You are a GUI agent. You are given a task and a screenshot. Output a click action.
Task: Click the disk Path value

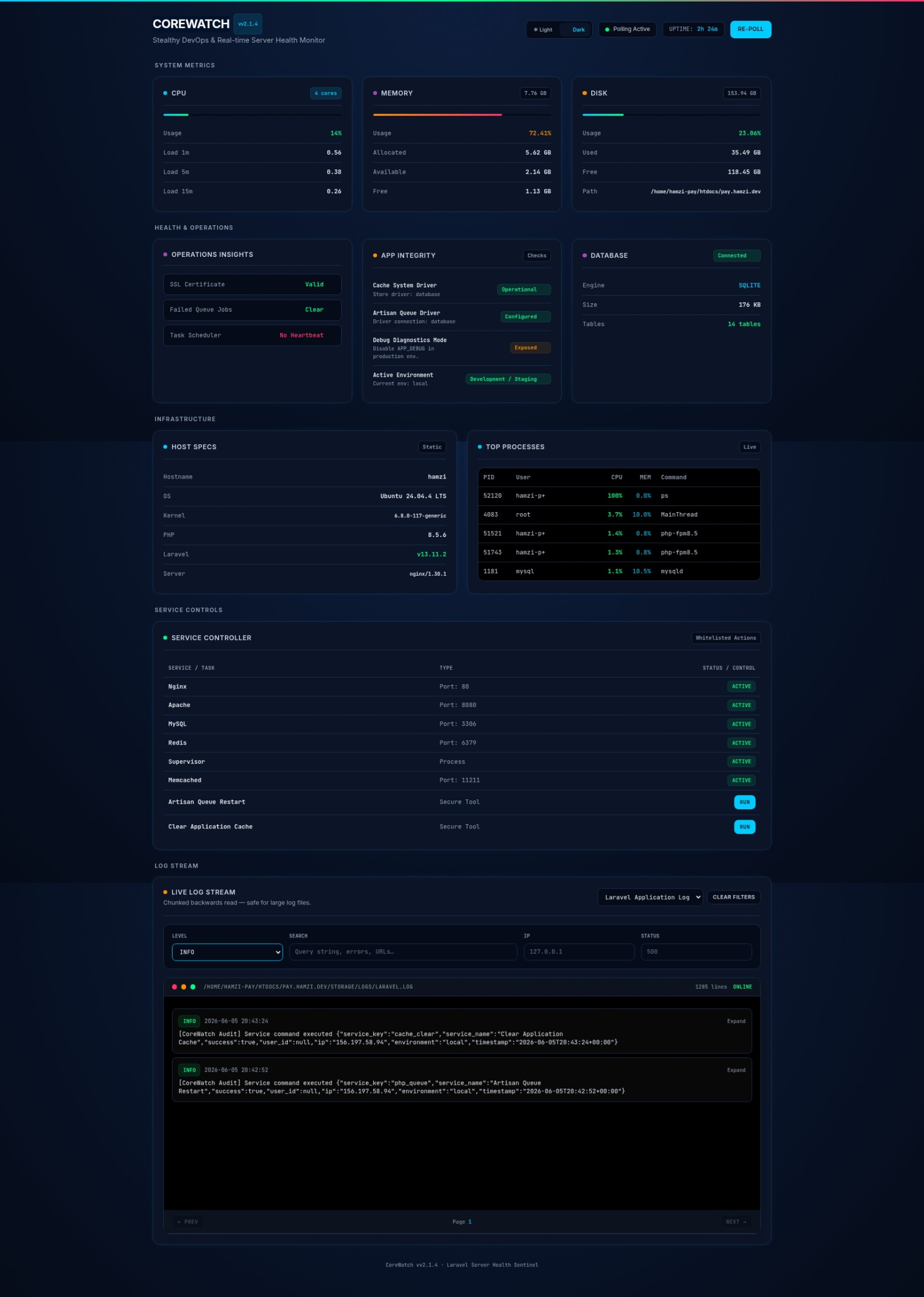coord(705,192)
